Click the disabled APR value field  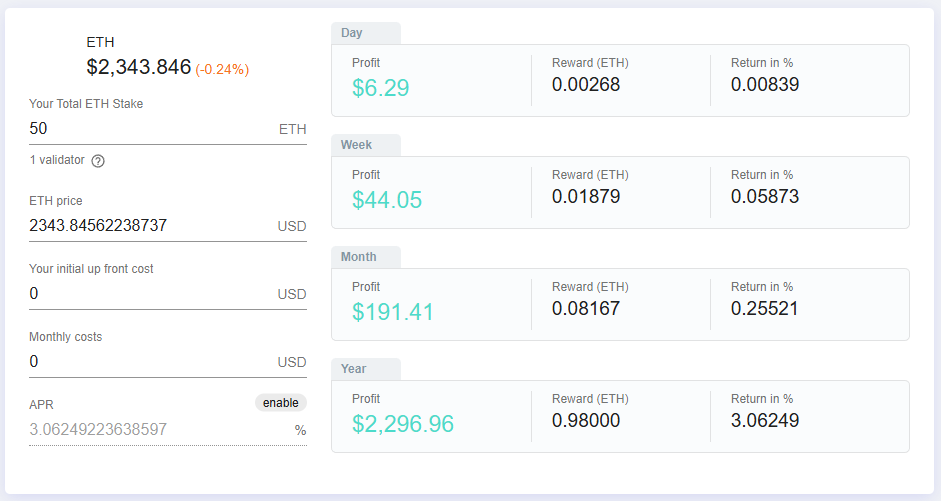(x=150, y=430)
